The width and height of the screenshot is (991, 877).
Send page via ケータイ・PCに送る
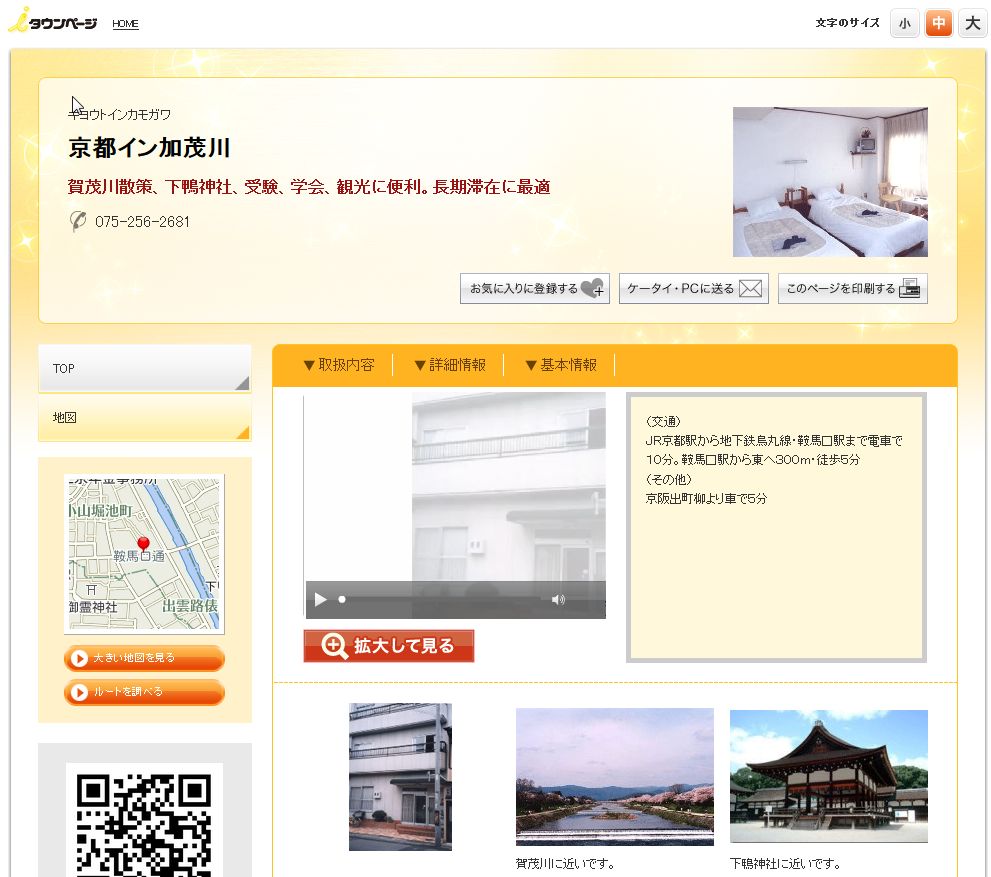(x=693, y=289)
